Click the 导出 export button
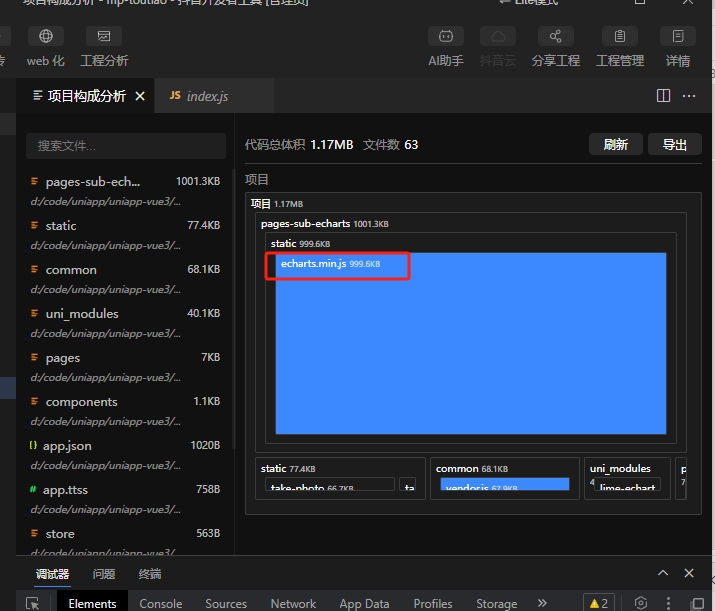The width and height of the screenshot is (715, 611). (674, 144)
